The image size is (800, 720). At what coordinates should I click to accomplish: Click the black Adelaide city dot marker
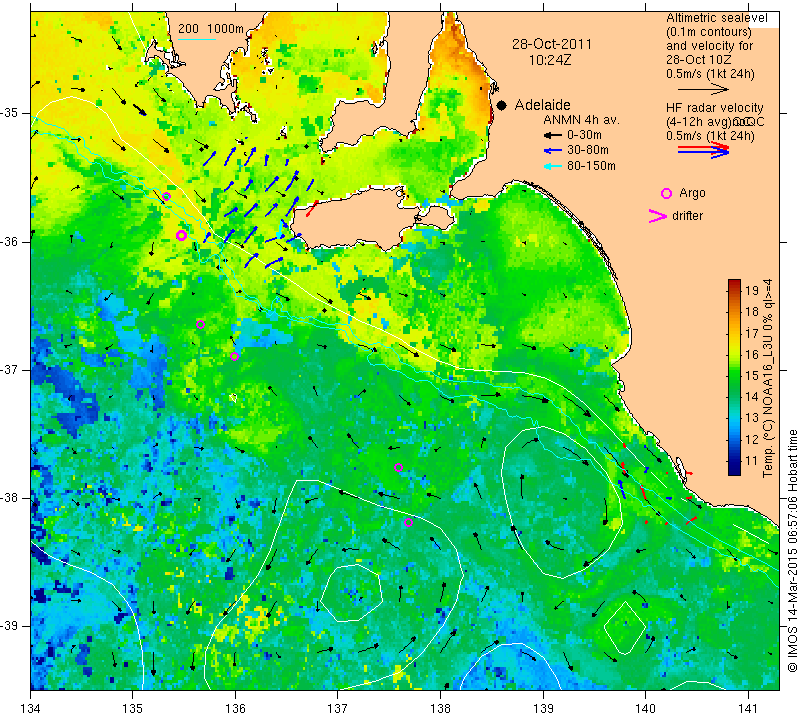tap(502, 105)
